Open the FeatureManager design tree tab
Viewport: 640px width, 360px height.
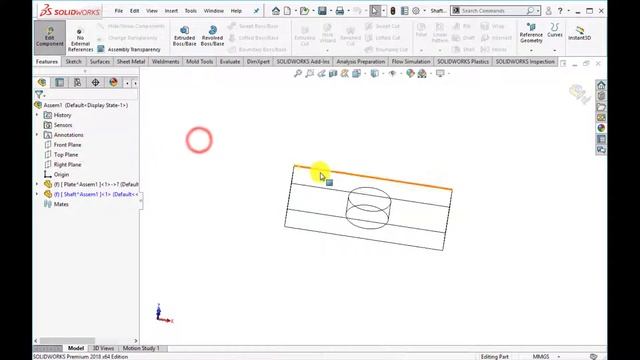(x=42, y=82)
